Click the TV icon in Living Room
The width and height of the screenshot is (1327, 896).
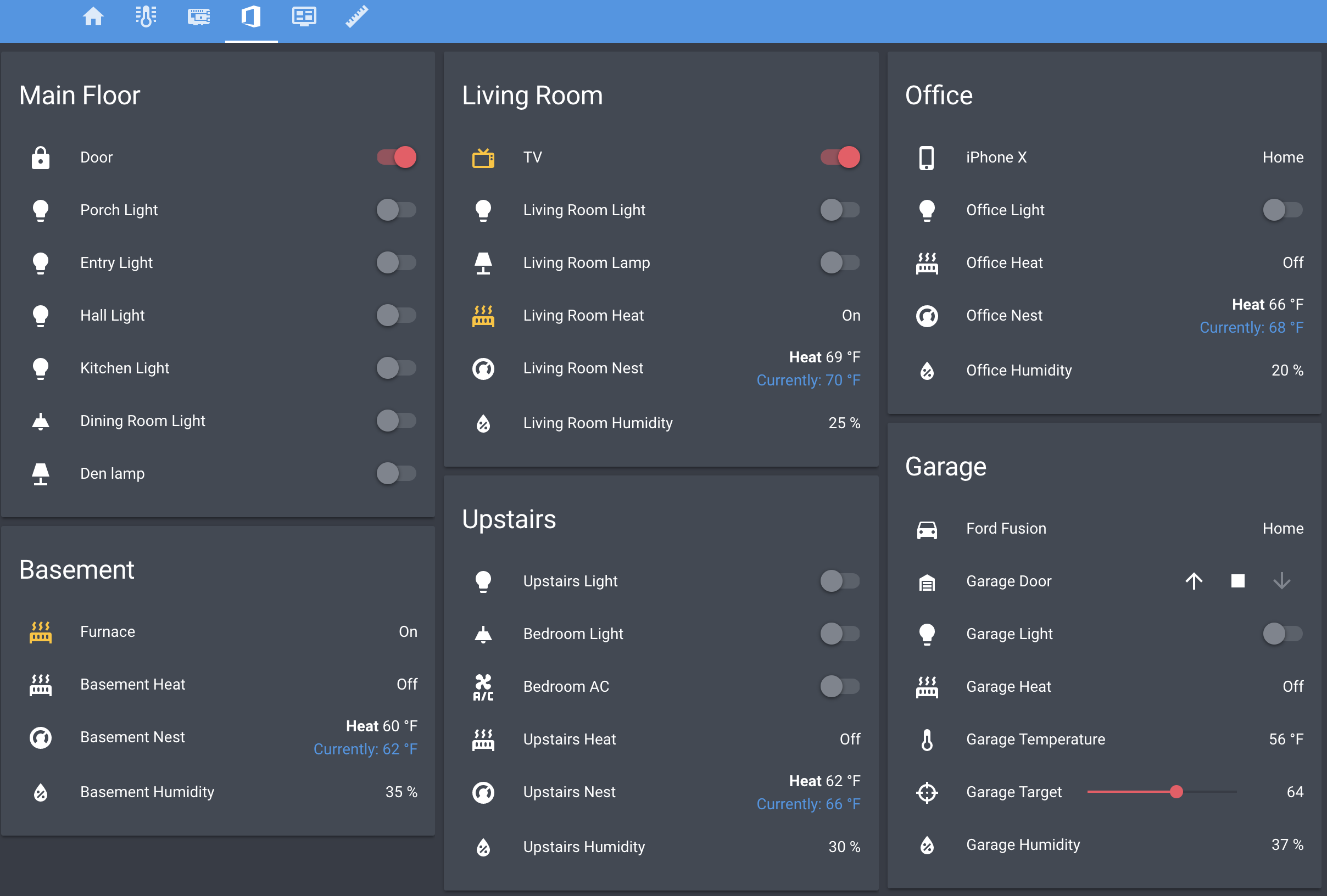coord(483,158)
